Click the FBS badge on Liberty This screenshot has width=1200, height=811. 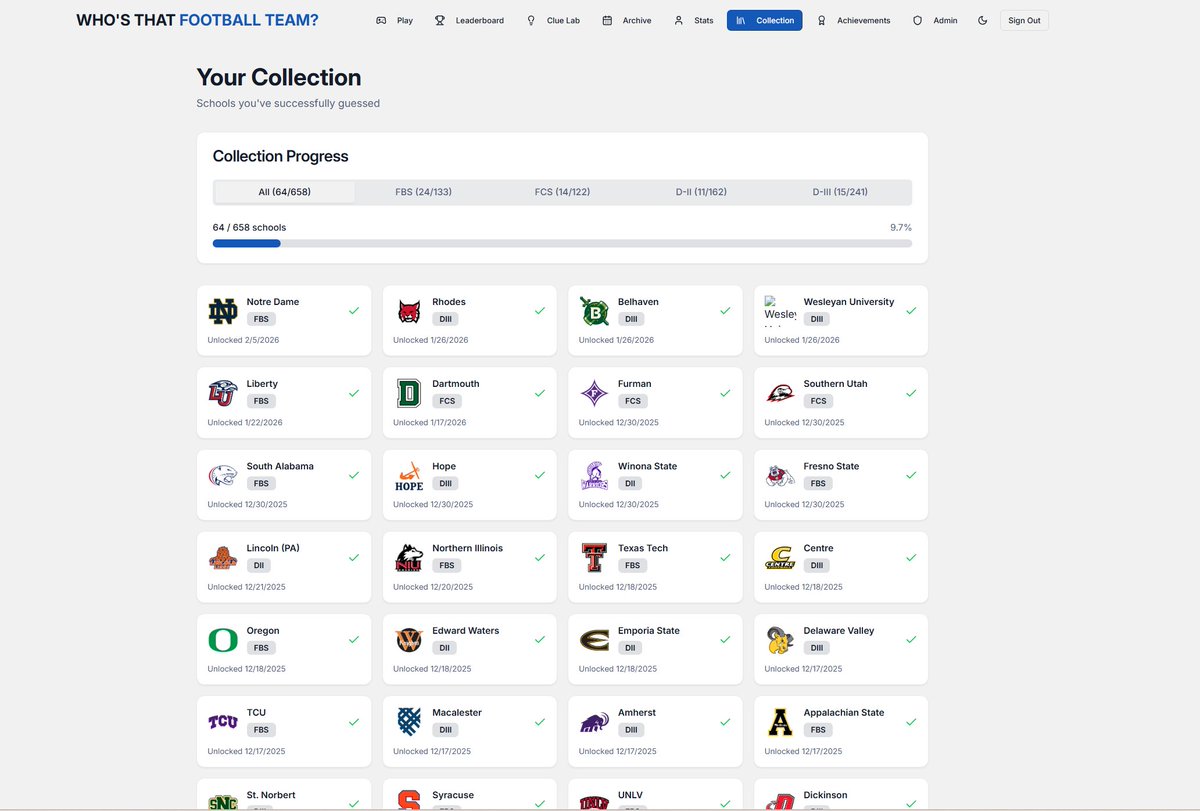(x=261, y=401)
